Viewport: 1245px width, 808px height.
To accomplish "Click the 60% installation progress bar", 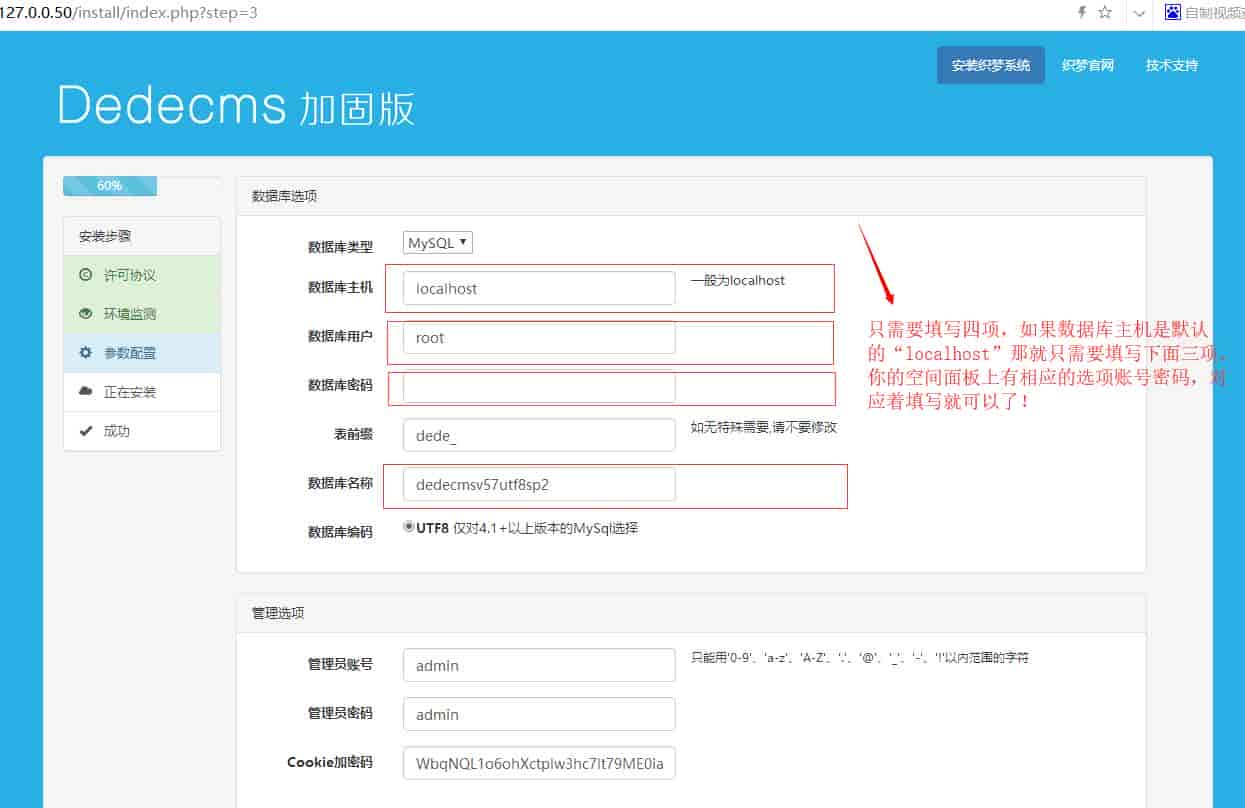I will (x=110, y=185).
